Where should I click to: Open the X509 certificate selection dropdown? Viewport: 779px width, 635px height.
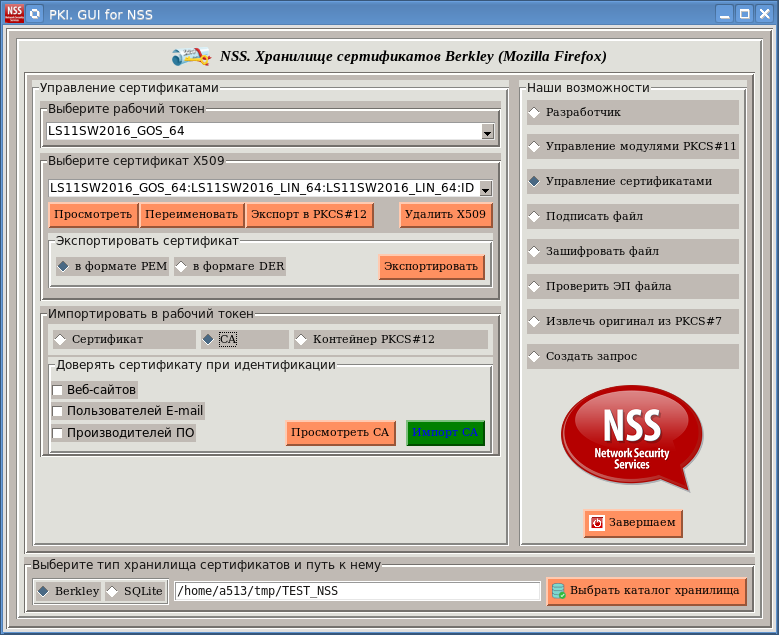pyautogui.click(x=485, y=188)
